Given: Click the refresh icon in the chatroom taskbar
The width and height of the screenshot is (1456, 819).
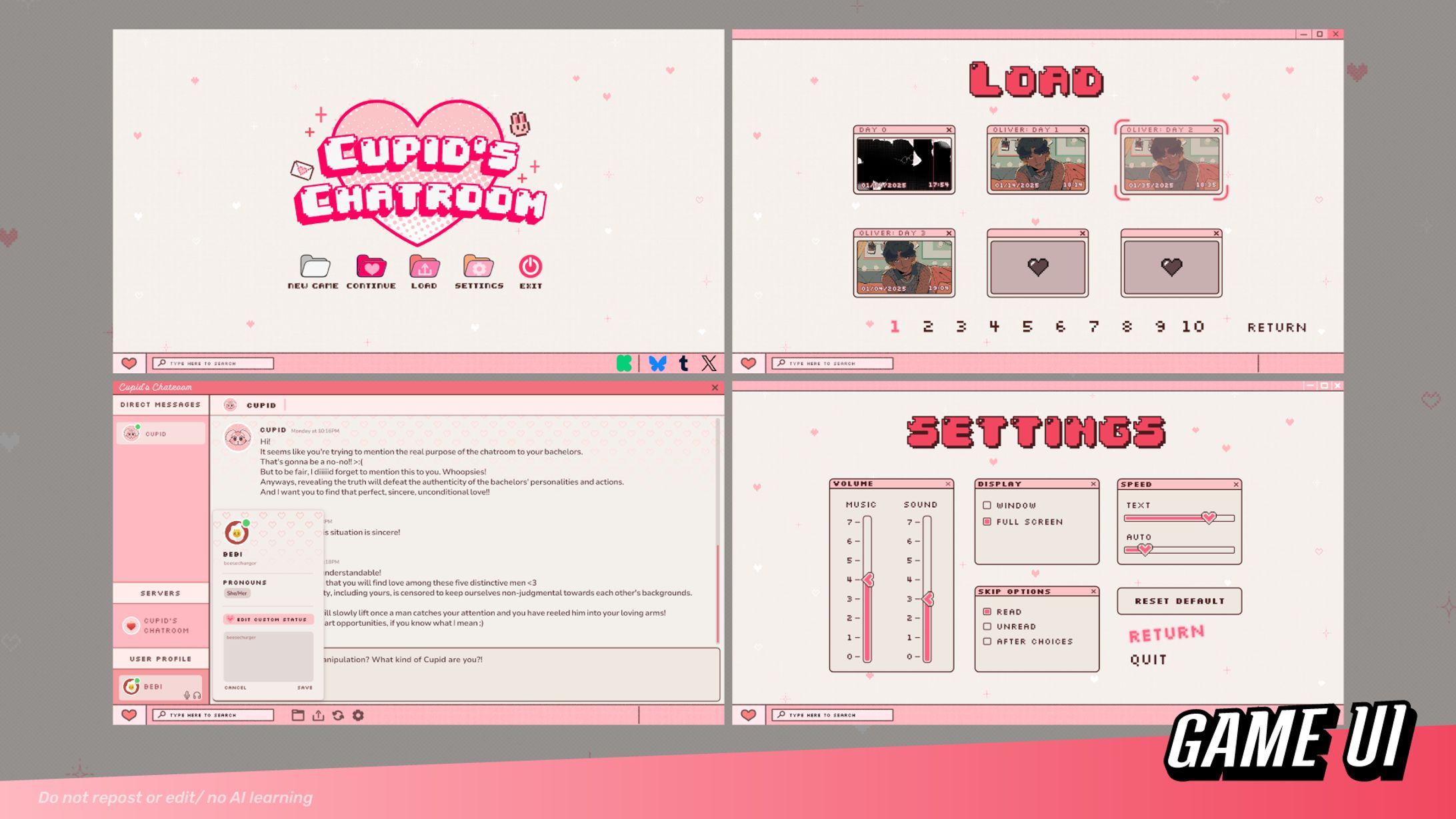Looking at the screenshot, I should 337,715.
